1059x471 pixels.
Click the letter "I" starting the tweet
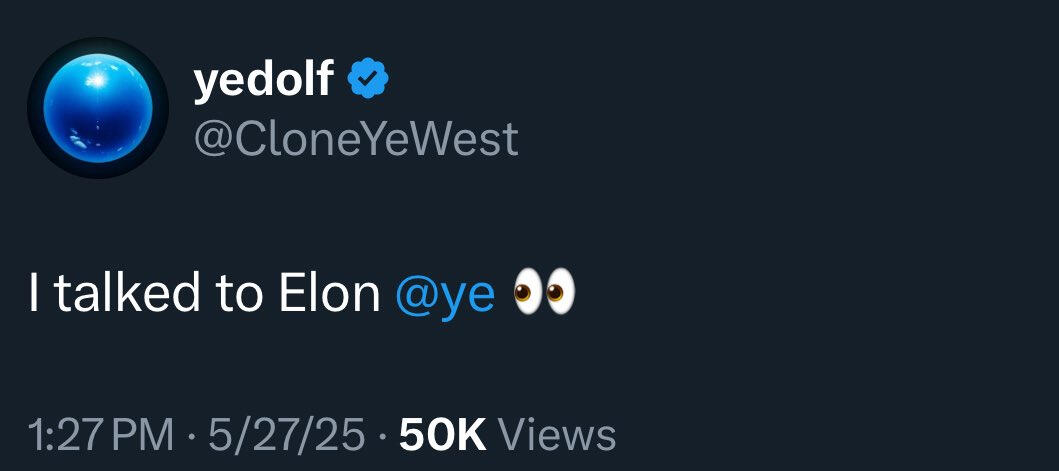click(x=36, y=294)
